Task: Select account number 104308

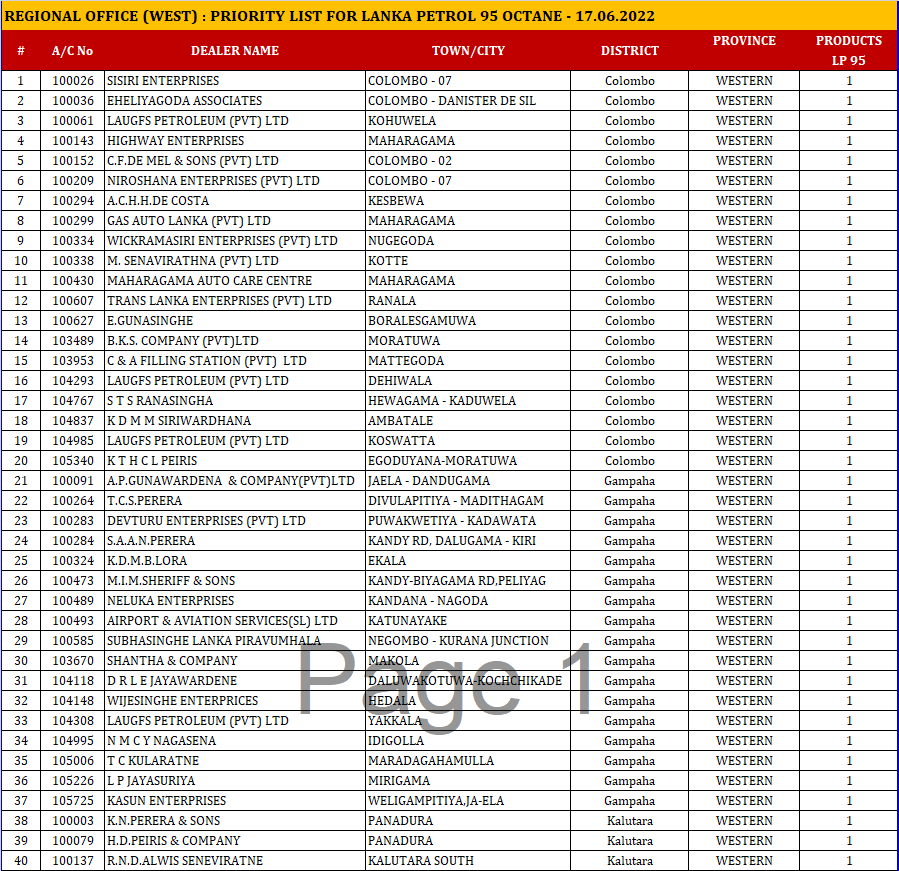Action: (x=73, y=721)
